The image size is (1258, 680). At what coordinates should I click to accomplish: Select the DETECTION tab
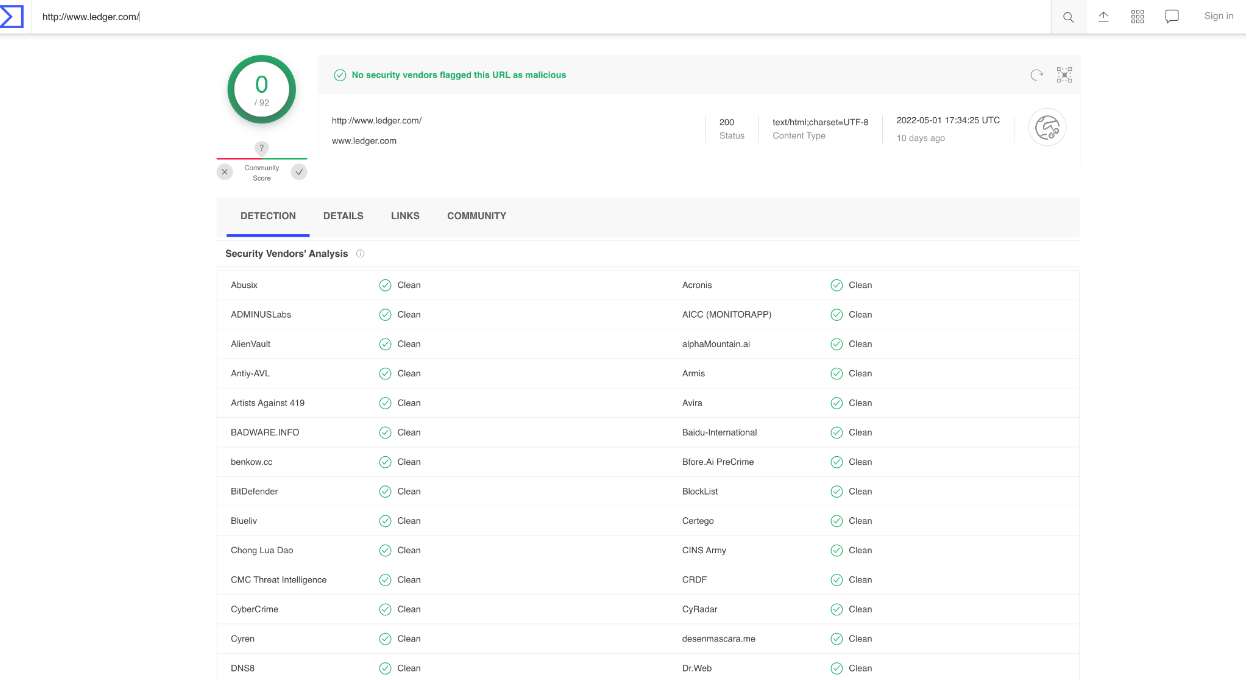[268, 216]
